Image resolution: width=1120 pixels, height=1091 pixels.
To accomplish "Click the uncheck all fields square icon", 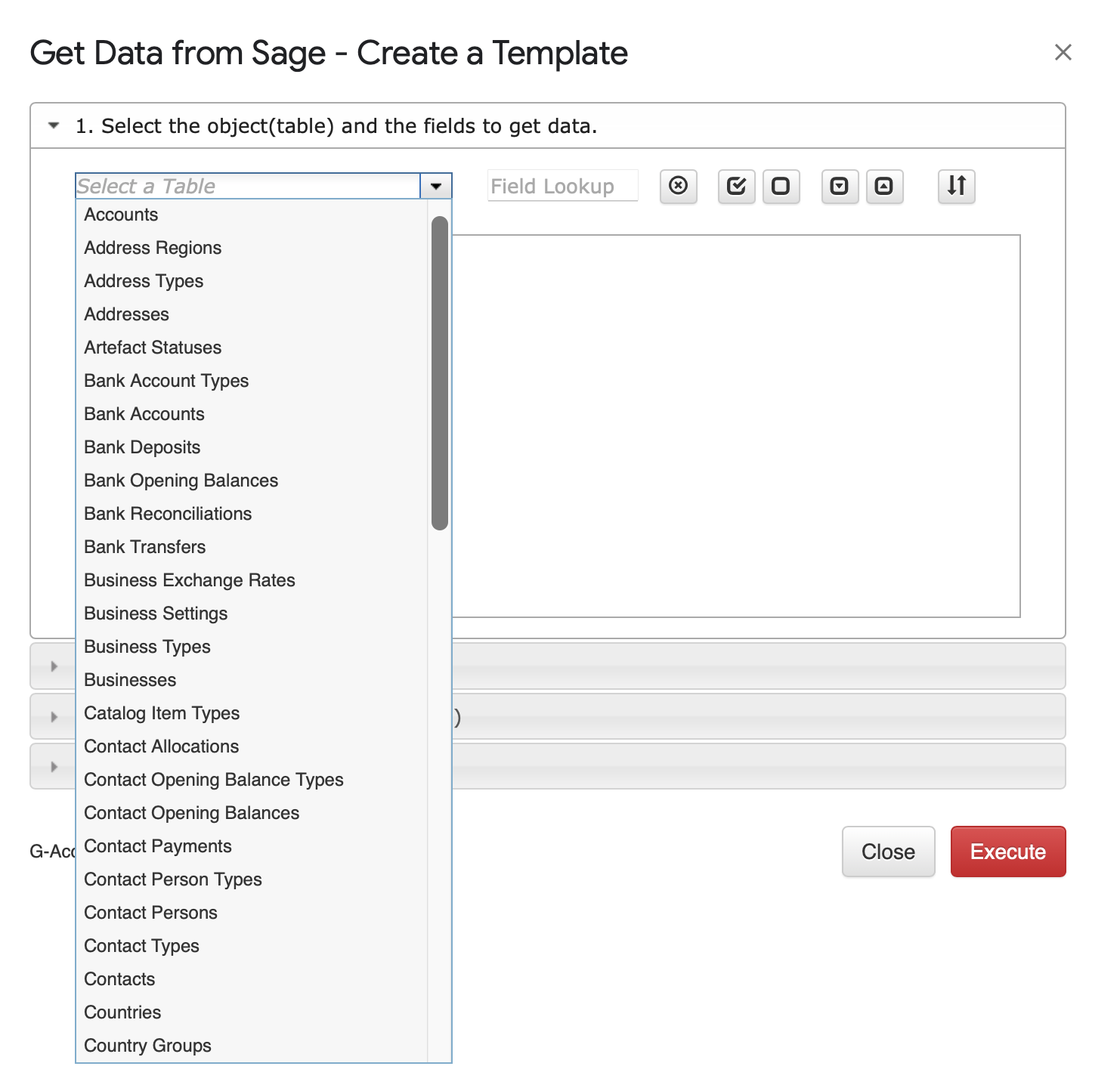I will click(x=781, y=186).
